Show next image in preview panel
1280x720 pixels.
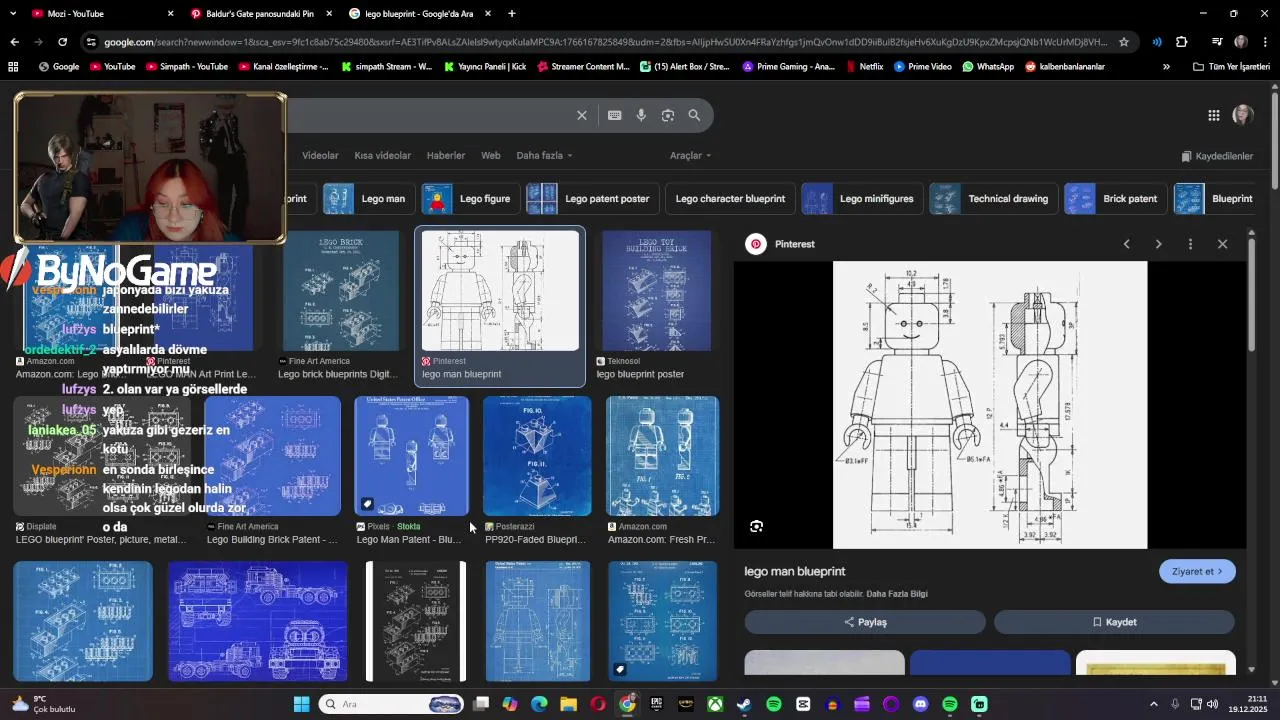point(1158,244)
